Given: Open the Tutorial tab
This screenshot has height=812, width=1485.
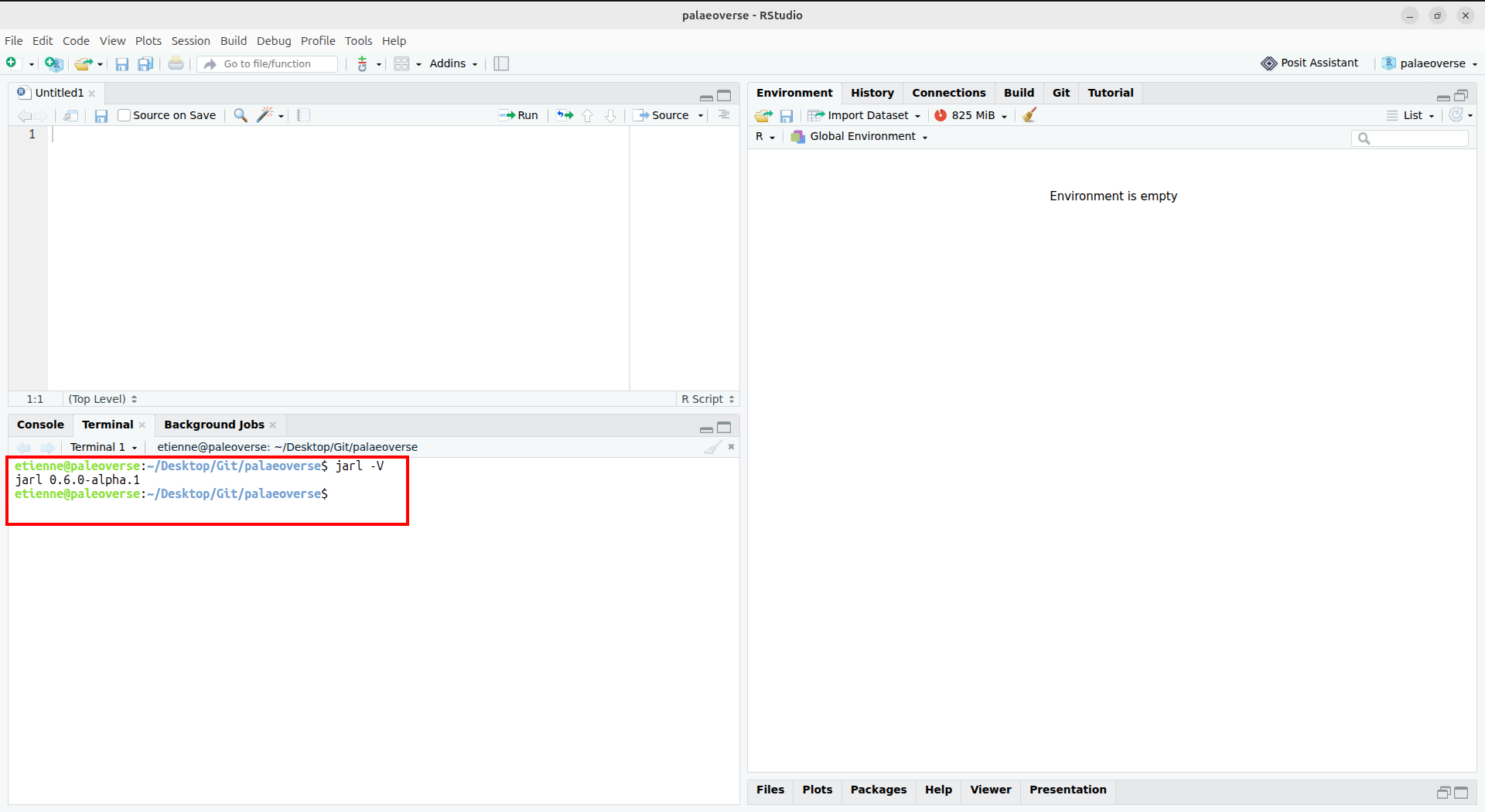Looking at the screenshot, I should click(x=1111, y=93).
